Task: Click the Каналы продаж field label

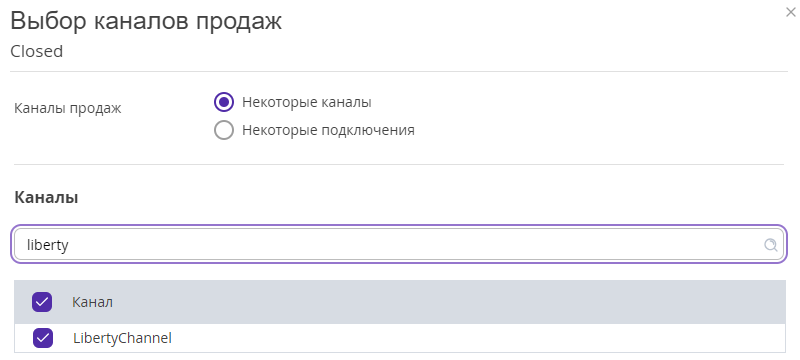Action: (68, 108)
